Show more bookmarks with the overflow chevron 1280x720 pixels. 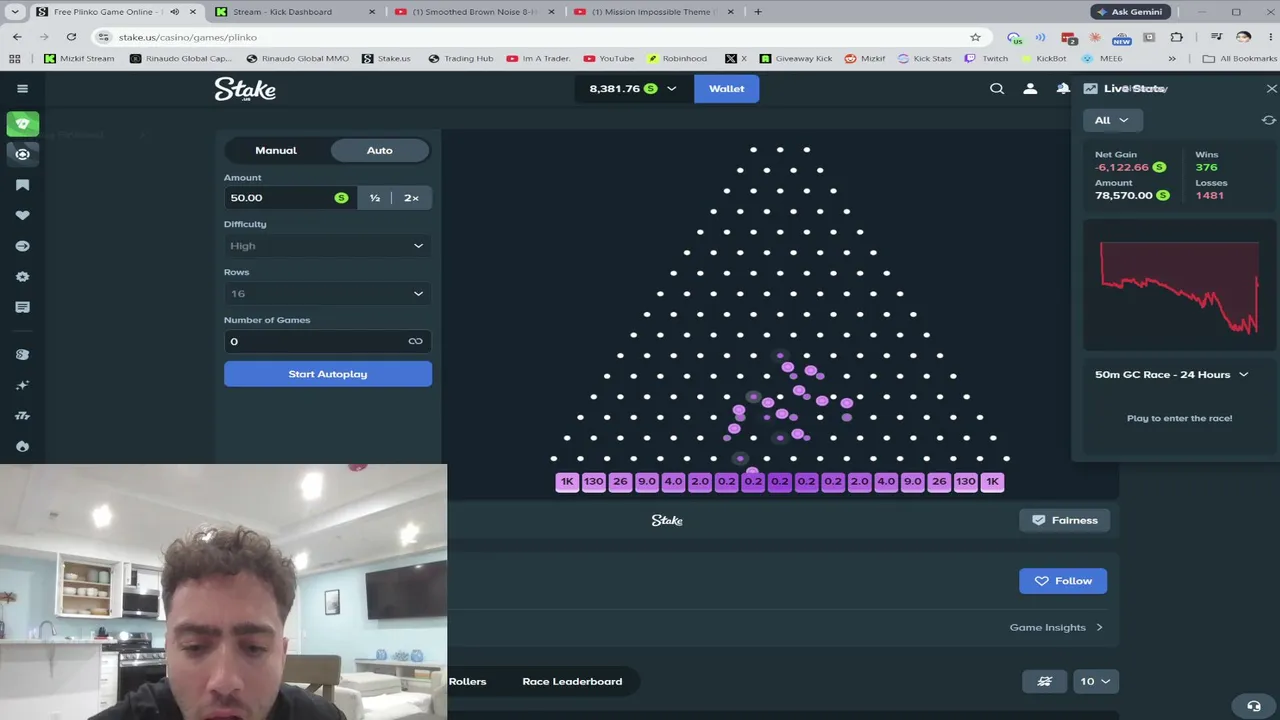[x=1172, y=59]
